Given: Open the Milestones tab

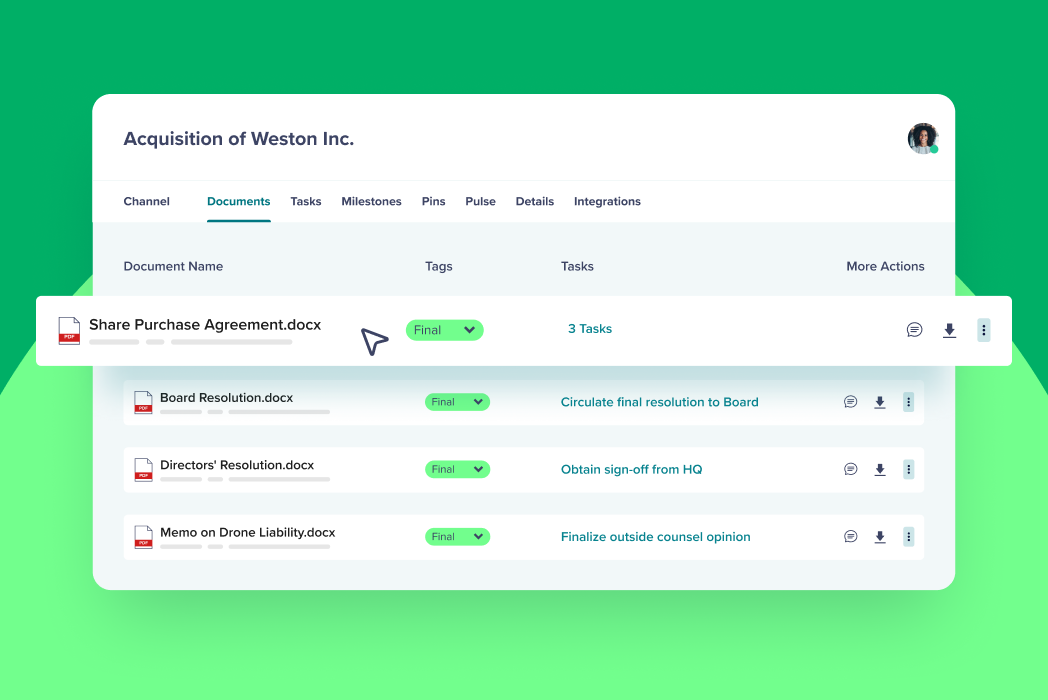Looking at the screenshot, I should tap(371, 201).
